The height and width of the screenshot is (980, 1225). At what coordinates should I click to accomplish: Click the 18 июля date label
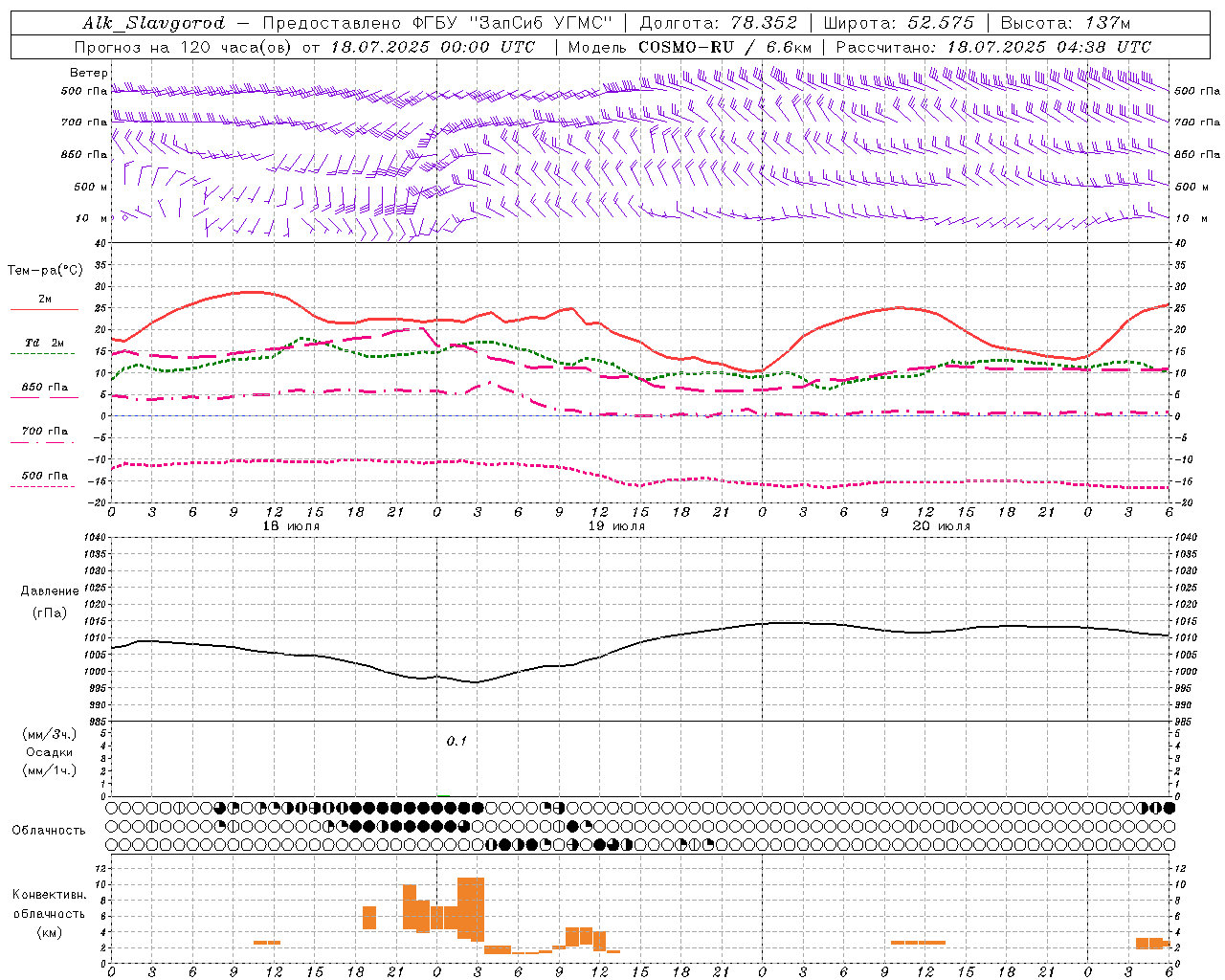[x=292, y=526]
